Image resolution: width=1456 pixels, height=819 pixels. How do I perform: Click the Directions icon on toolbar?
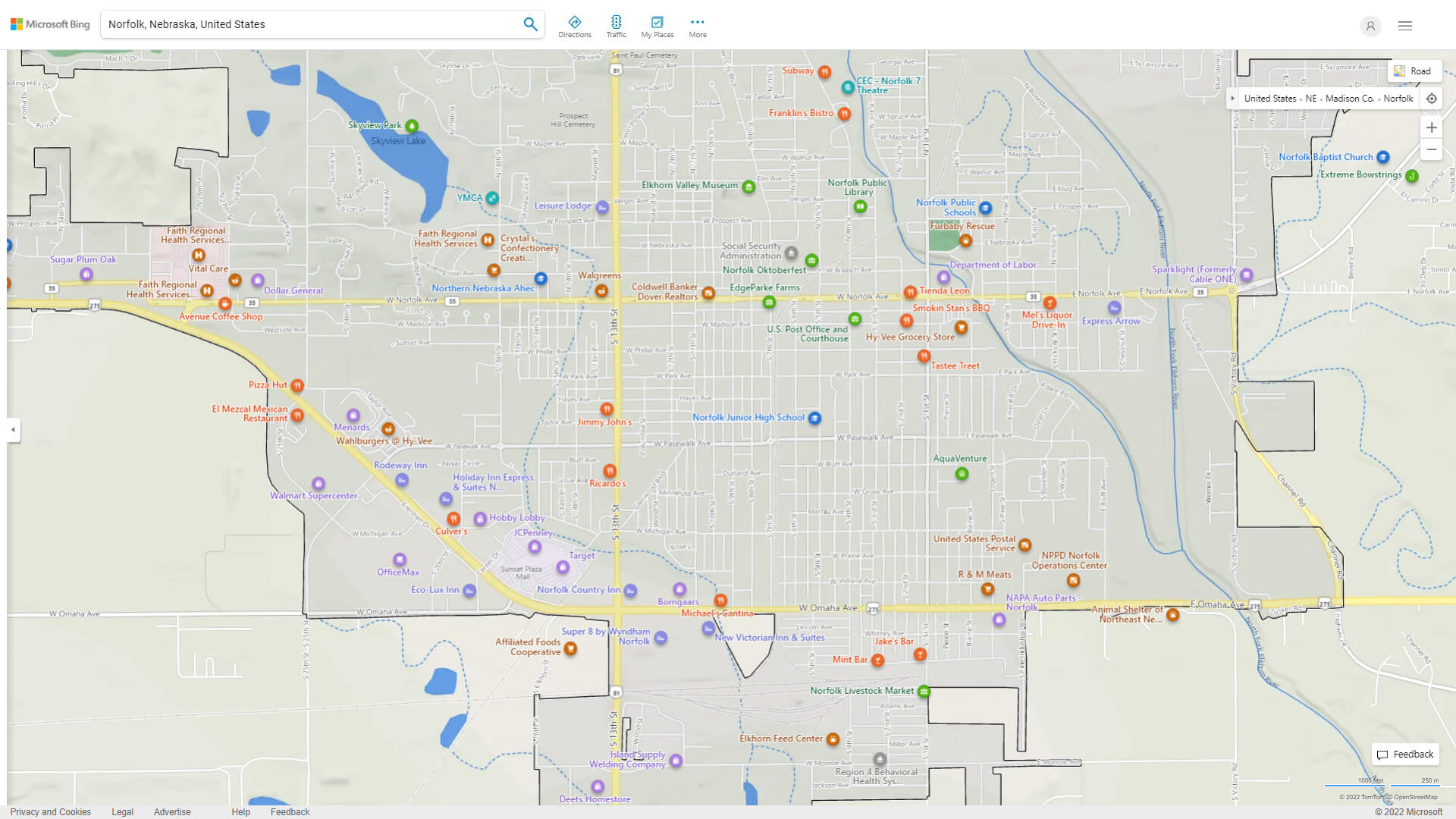575,21
